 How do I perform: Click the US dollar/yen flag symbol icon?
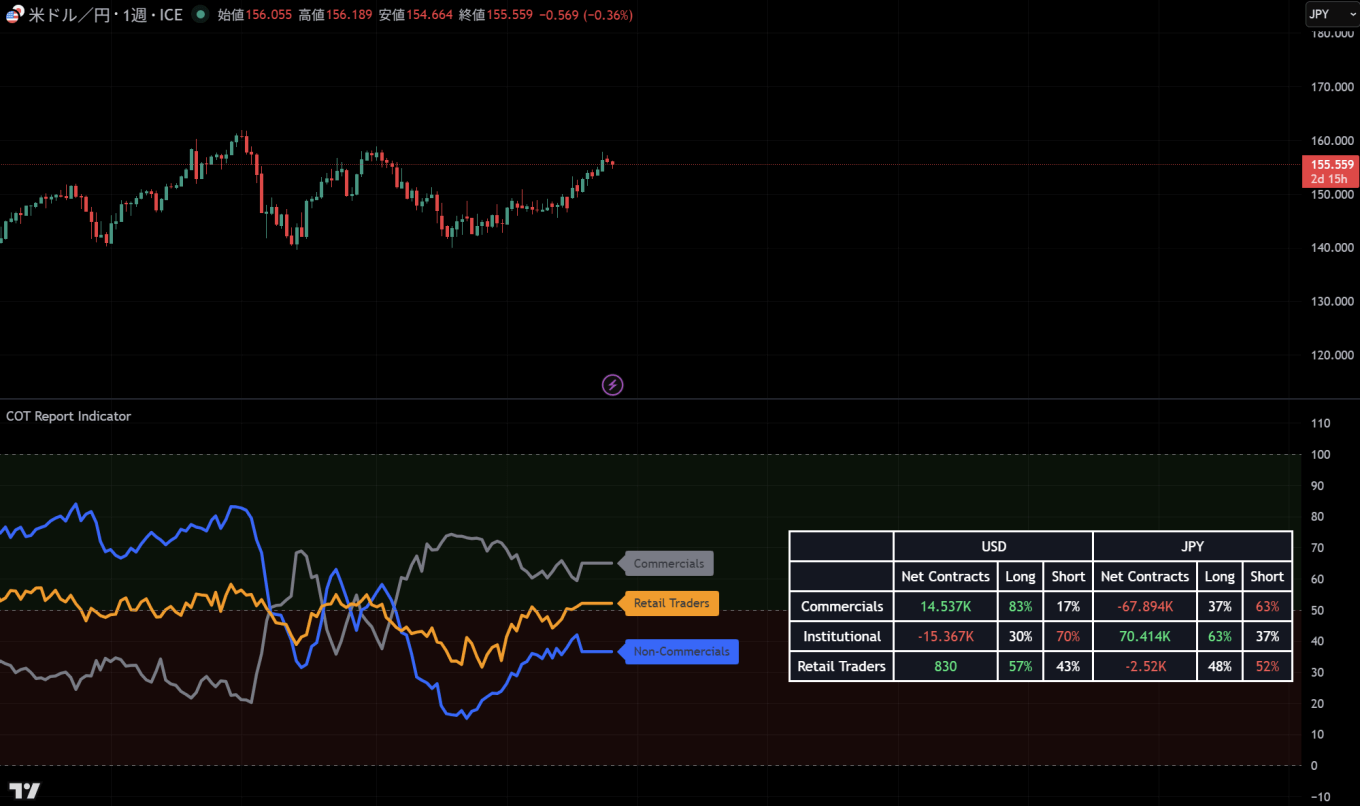[x=14, y=15]
